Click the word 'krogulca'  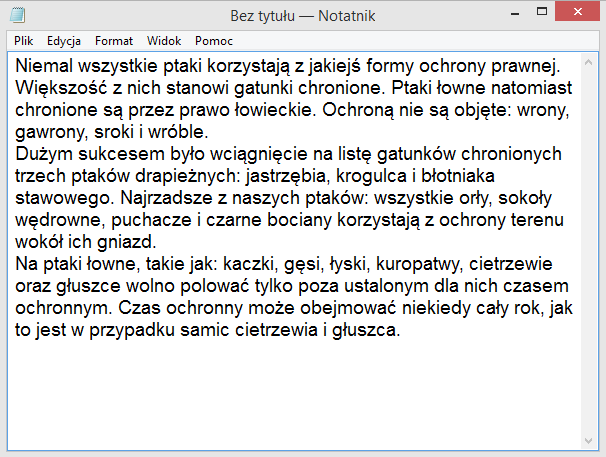(x=371, y=176)
